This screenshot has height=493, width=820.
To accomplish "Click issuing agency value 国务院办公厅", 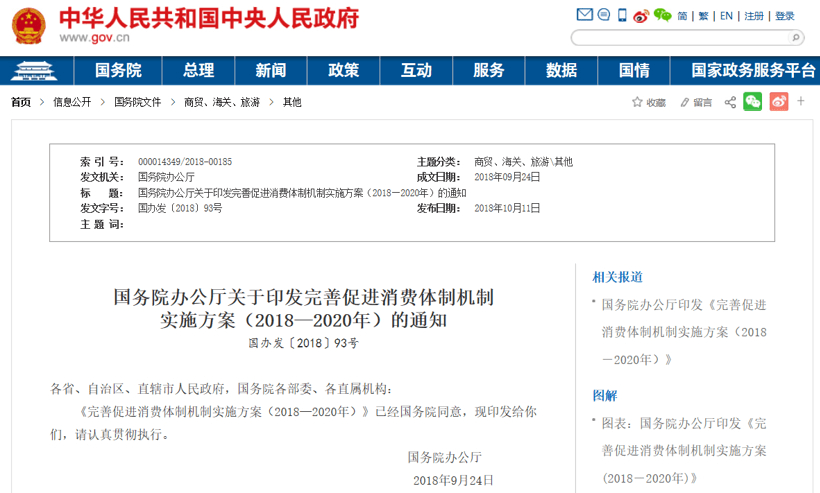I will coord(166,177).
